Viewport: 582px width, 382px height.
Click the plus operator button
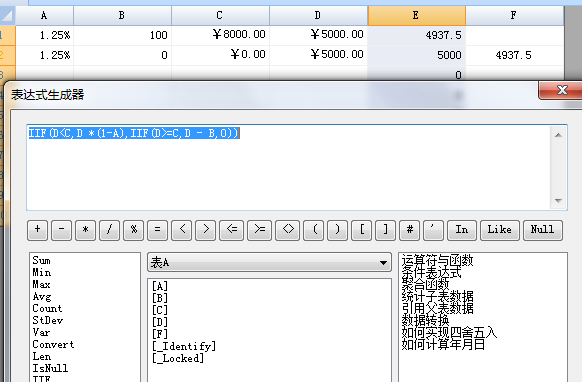37,230
